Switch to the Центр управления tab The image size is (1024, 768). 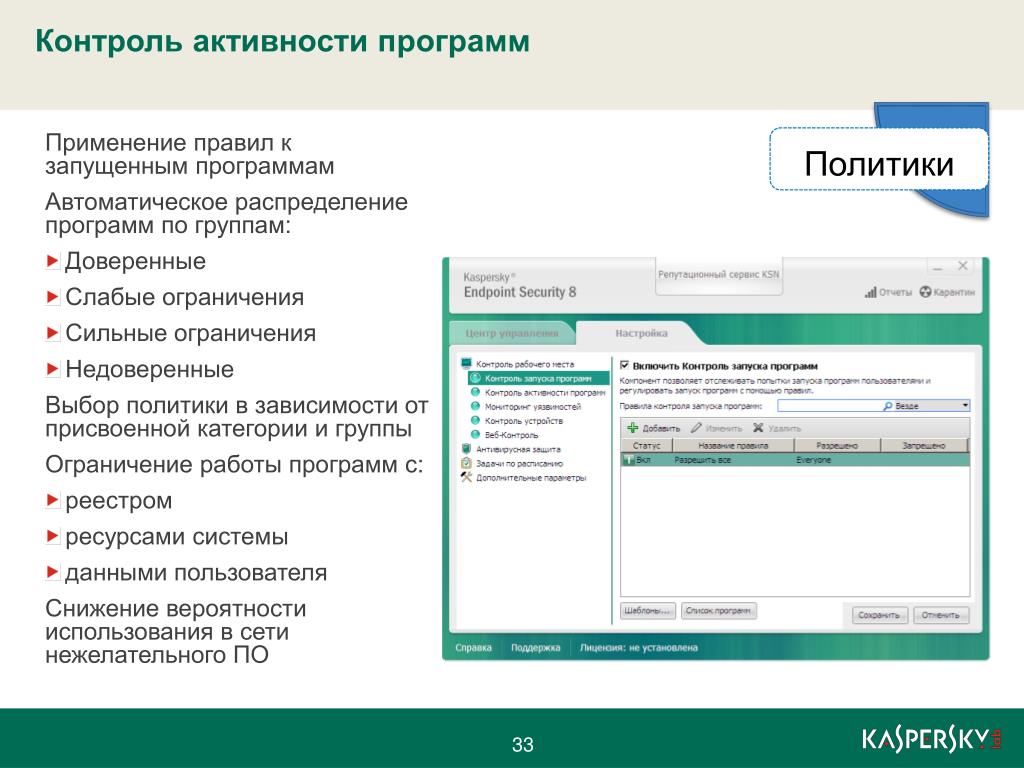(x=511, y=333)
